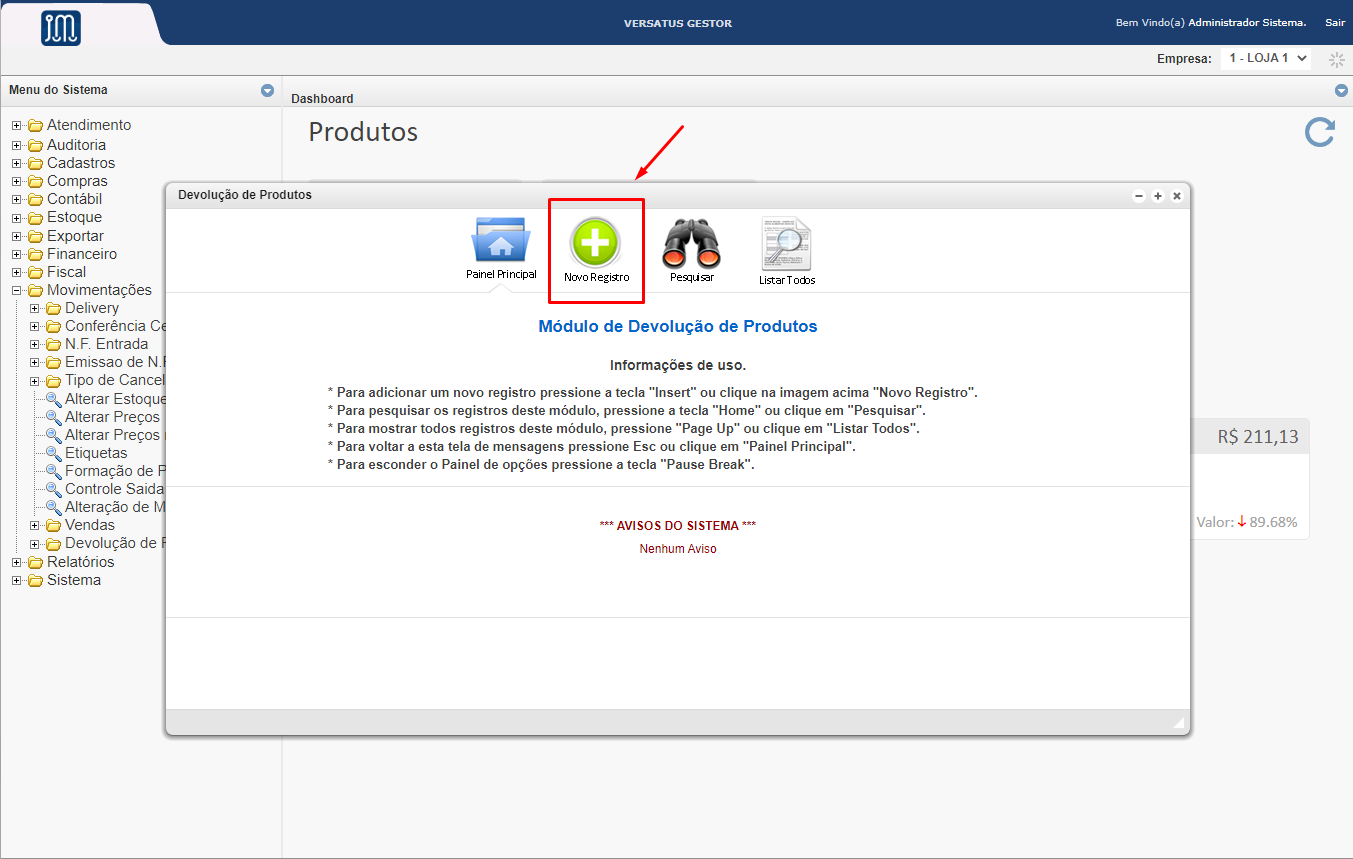Select the Estoque menu item

(74, 217)
